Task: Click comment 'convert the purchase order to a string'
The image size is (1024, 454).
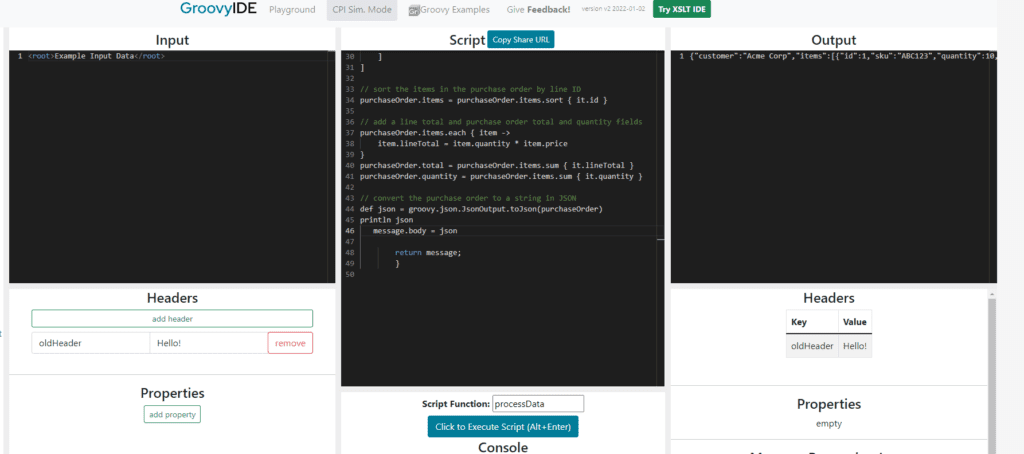Action: (468, 198)
